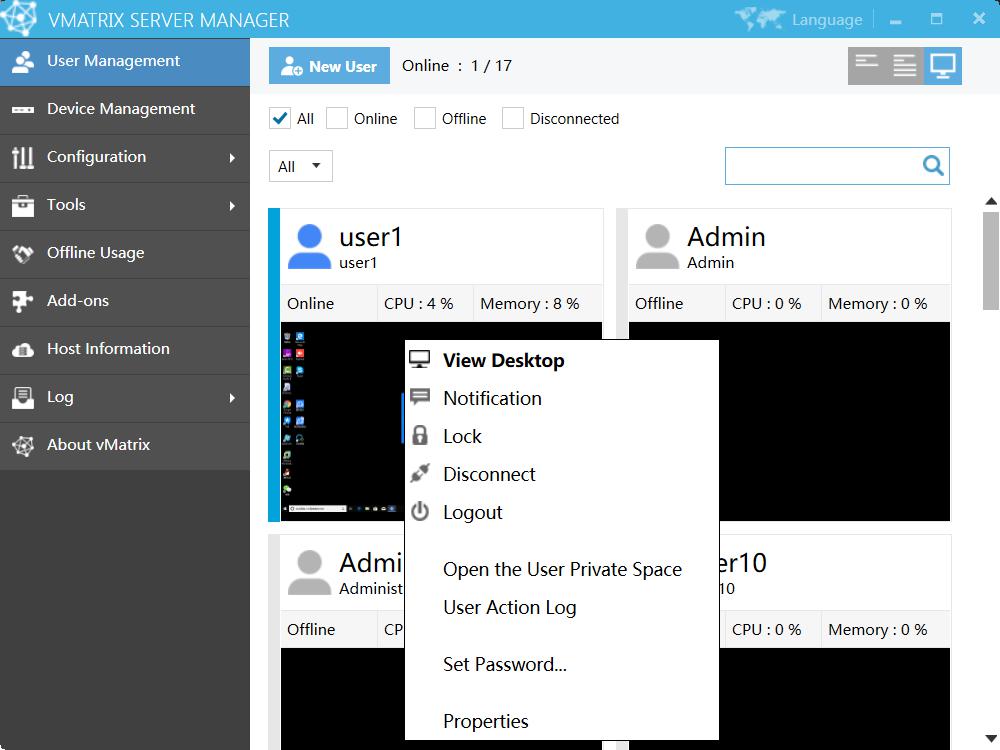Click the vMatrix logo in title bar

click(x=18, y=18)
